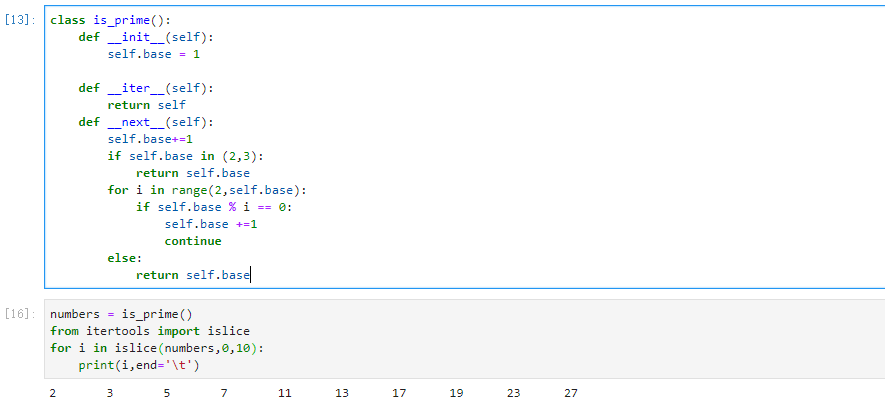Viewport: 885px width, 403px height.
Task: Click output value 23
Action: (513, 393)
